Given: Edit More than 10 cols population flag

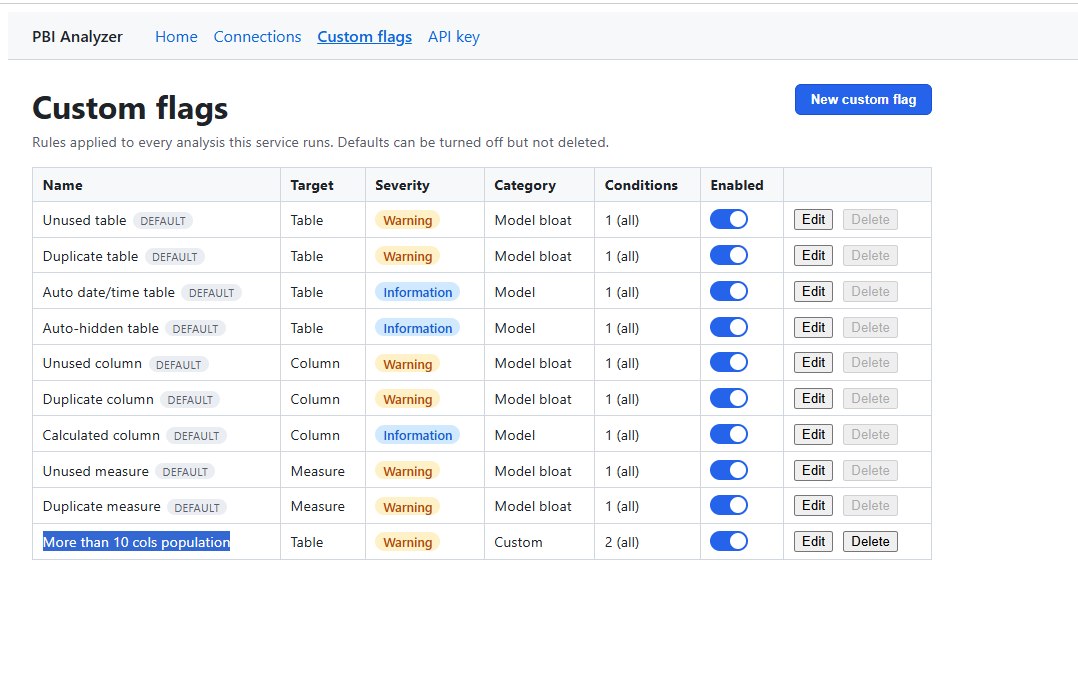Looking at the screenshot, I should point(813,541).
